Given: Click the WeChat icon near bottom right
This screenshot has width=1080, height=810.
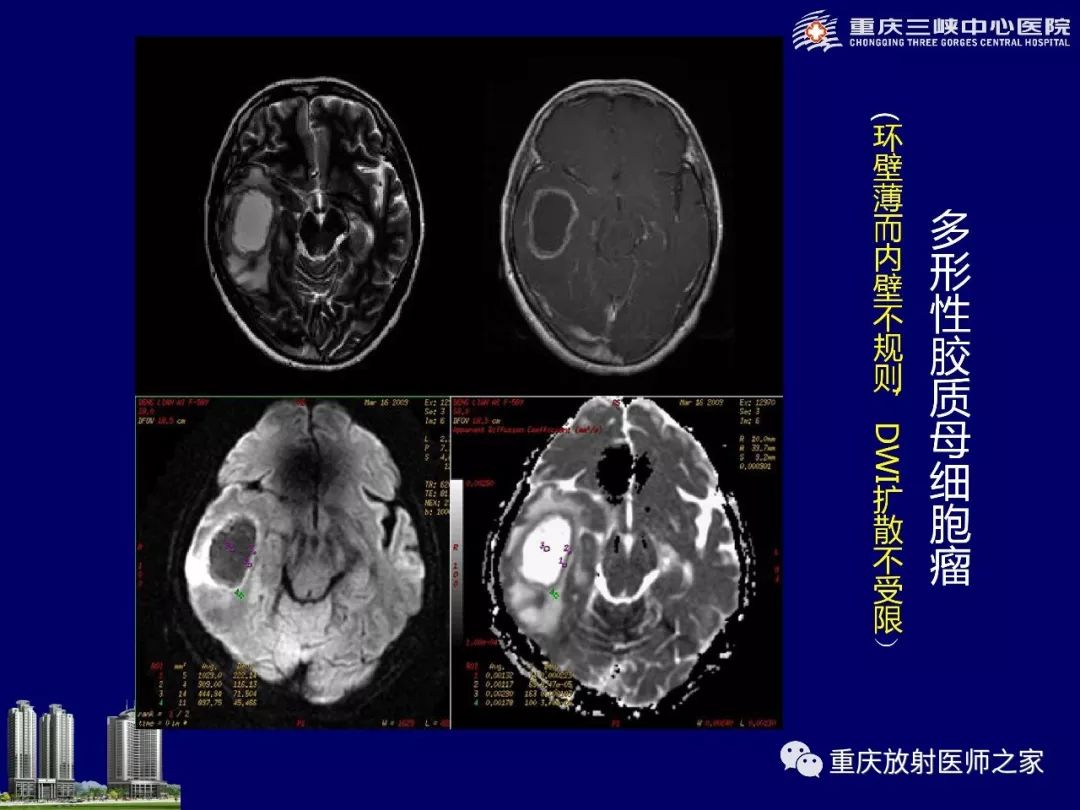Looking at the screenshot, I should pyautogui.click(x=801, y=759).
